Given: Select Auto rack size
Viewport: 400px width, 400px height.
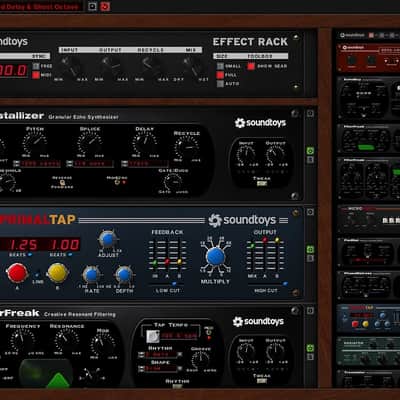Looking at the screenshot, I should pos(220,84).
